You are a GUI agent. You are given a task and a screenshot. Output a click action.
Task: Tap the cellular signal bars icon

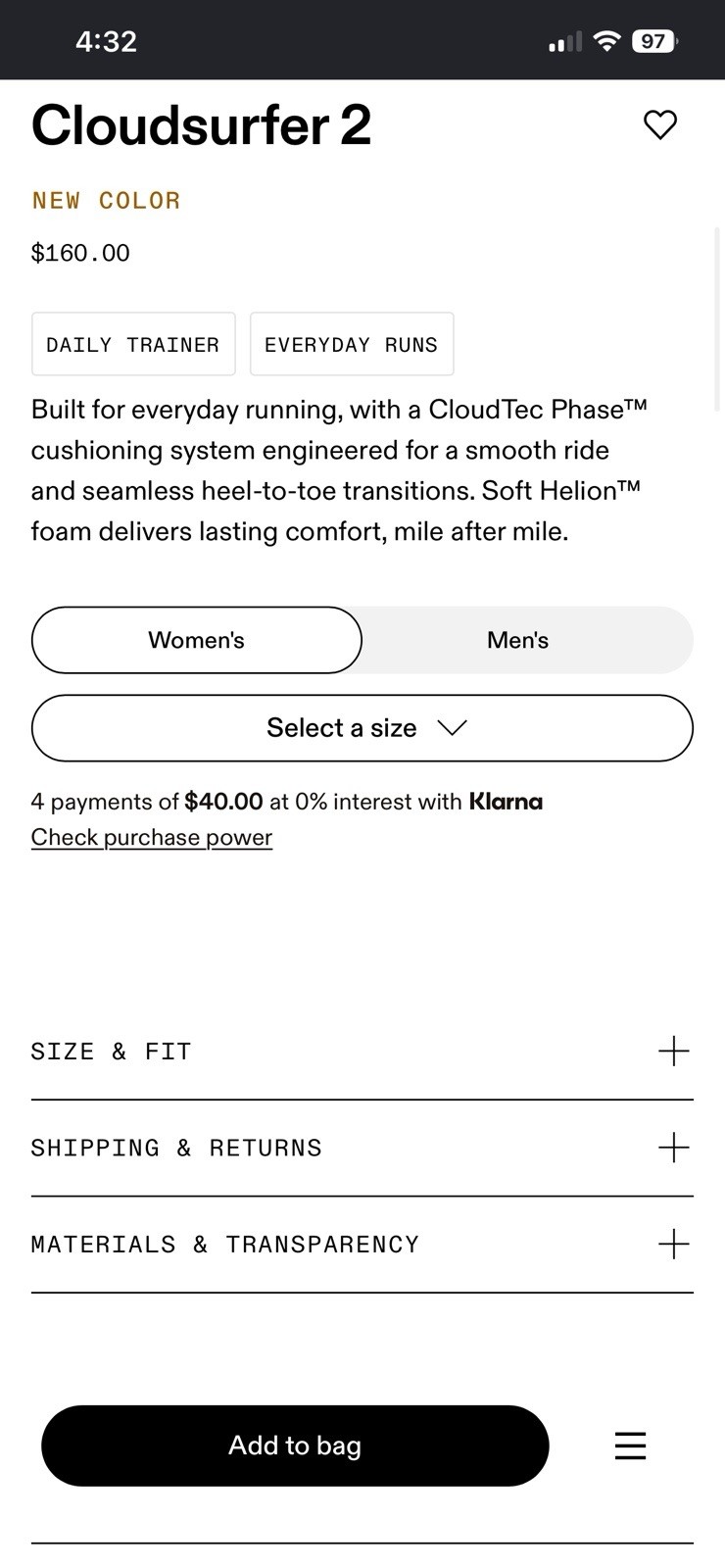pyautogui.click(x=565, y=41)
